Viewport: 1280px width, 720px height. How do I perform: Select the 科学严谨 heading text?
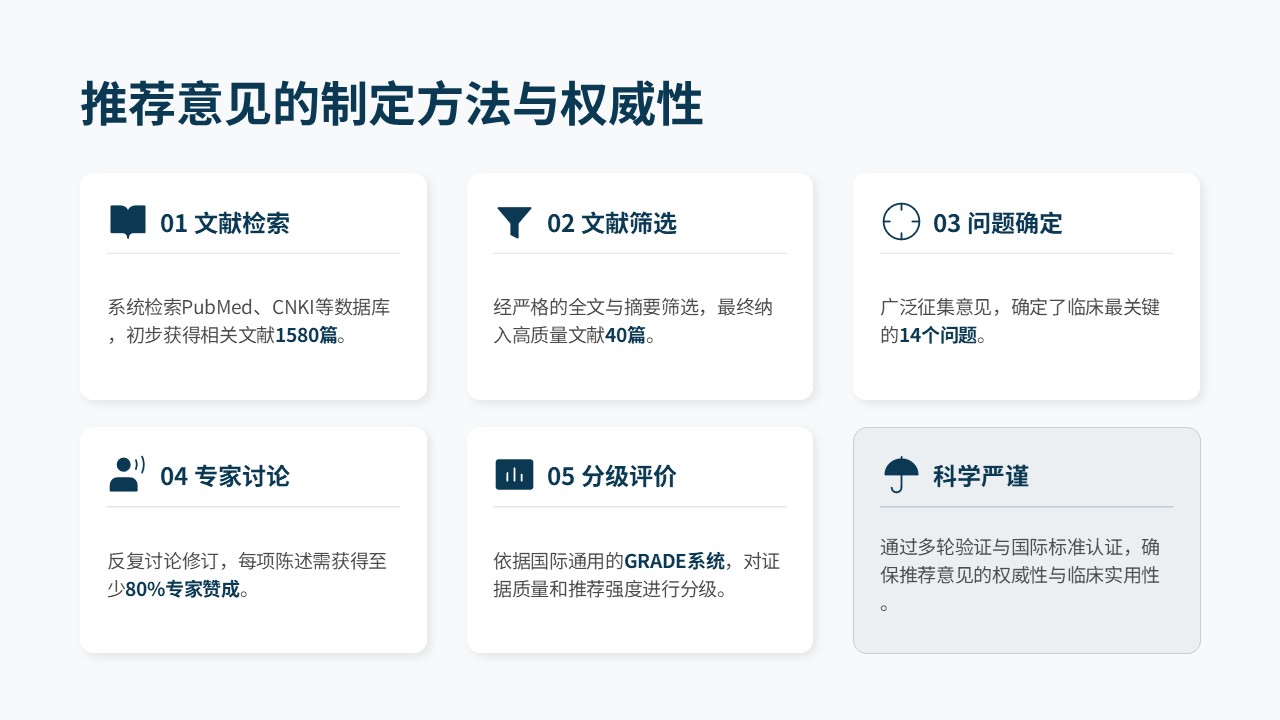point(980,477)
